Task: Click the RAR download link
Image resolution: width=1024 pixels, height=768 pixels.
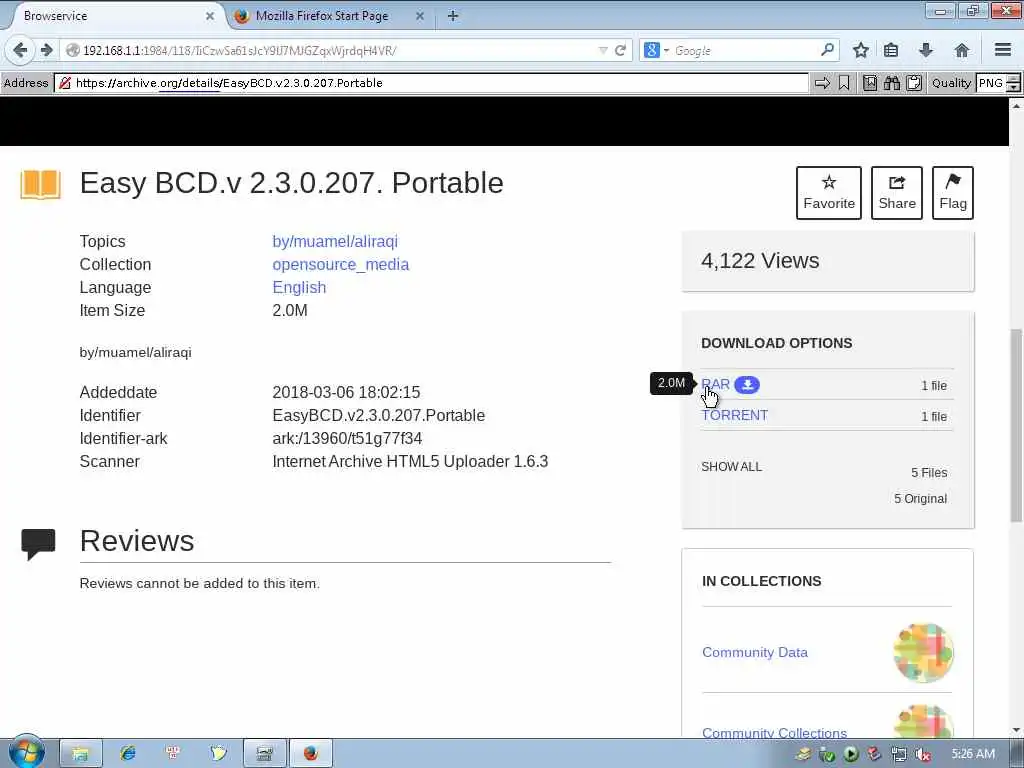Action: pos(716,384)
